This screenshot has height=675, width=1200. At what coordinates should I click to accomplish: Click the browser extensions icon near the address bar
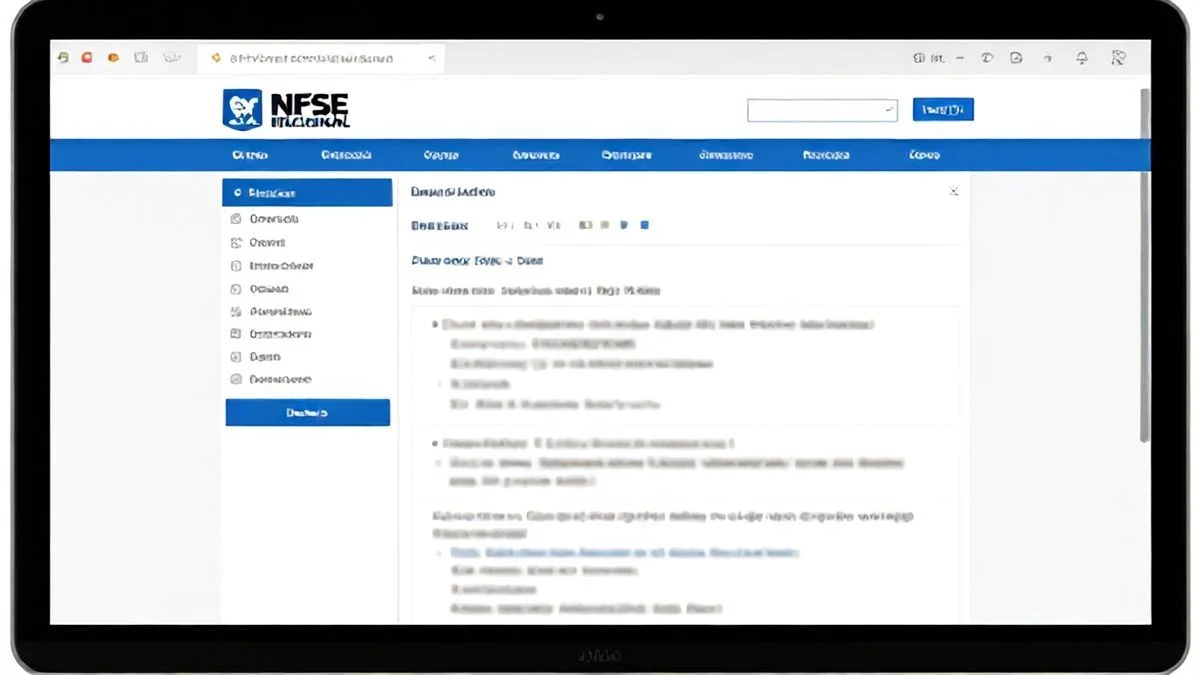click(x=1015, y=58)
